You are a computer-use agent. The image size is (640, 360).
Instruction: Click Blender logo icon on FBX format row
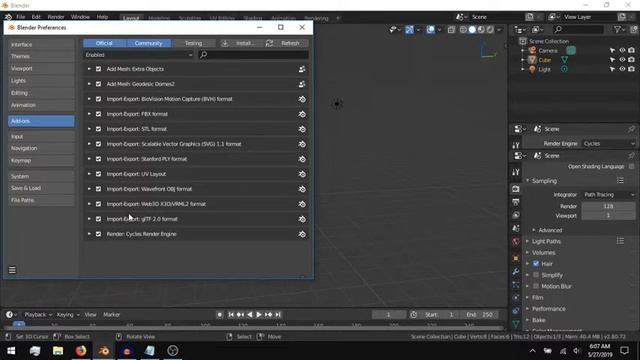pos(302,114)
